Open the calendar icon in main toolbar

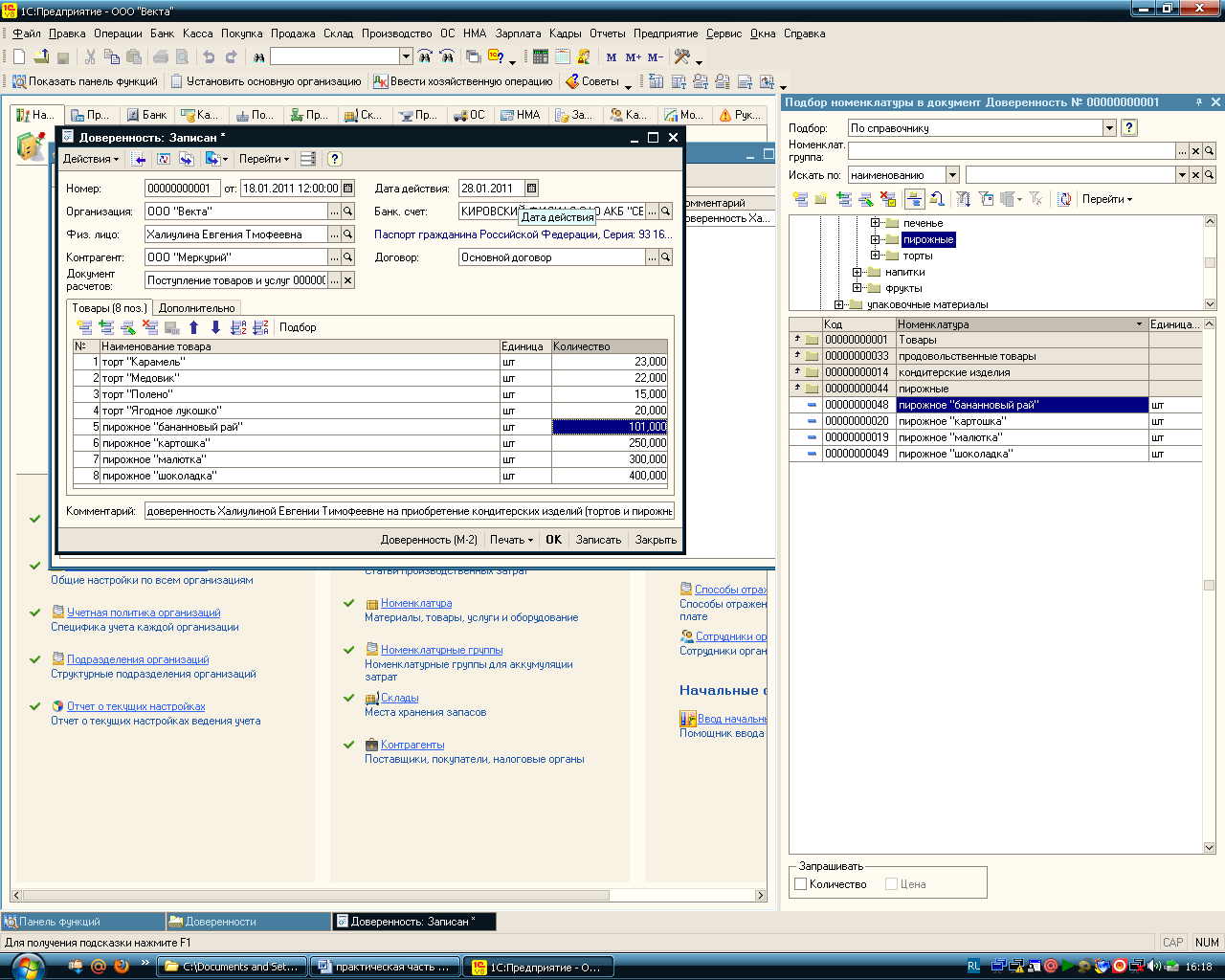point(563,57)
